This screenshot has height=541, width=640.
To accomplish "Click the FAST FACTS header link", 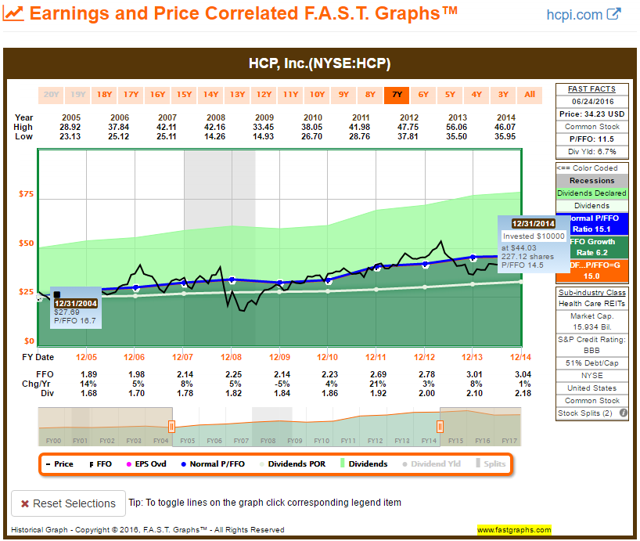I will pyautogui.click(x=591, y=89).
